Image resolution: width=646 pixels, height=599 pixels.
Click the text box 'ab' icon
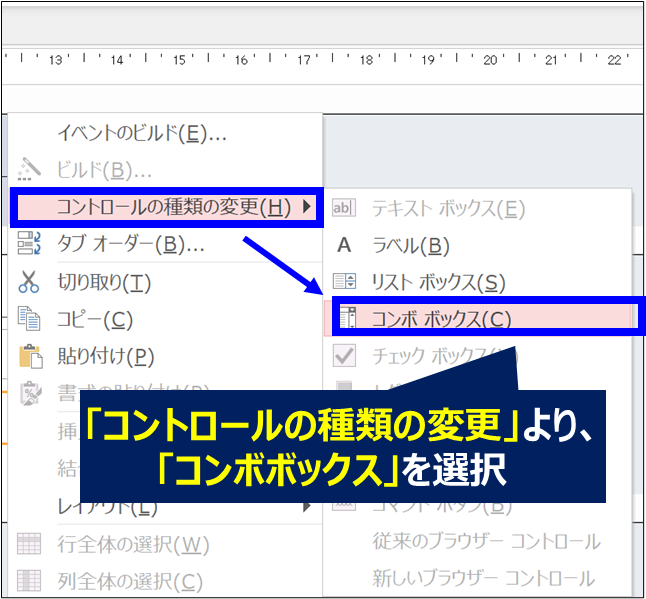(x=344, y=208)
